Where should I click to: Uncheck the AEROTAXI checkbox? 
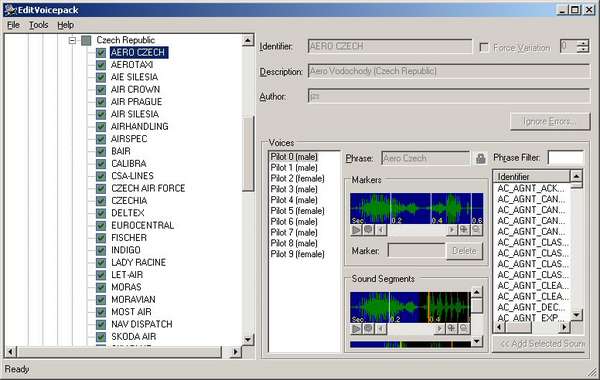(x=101, y=65)
